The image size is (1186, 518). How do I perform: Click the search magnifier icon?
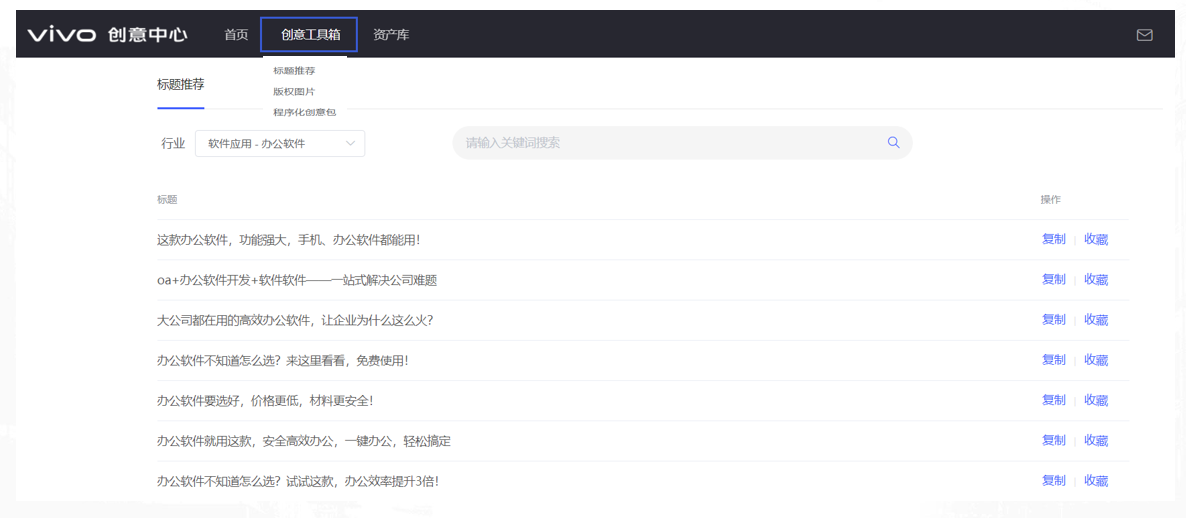[893, 143]
